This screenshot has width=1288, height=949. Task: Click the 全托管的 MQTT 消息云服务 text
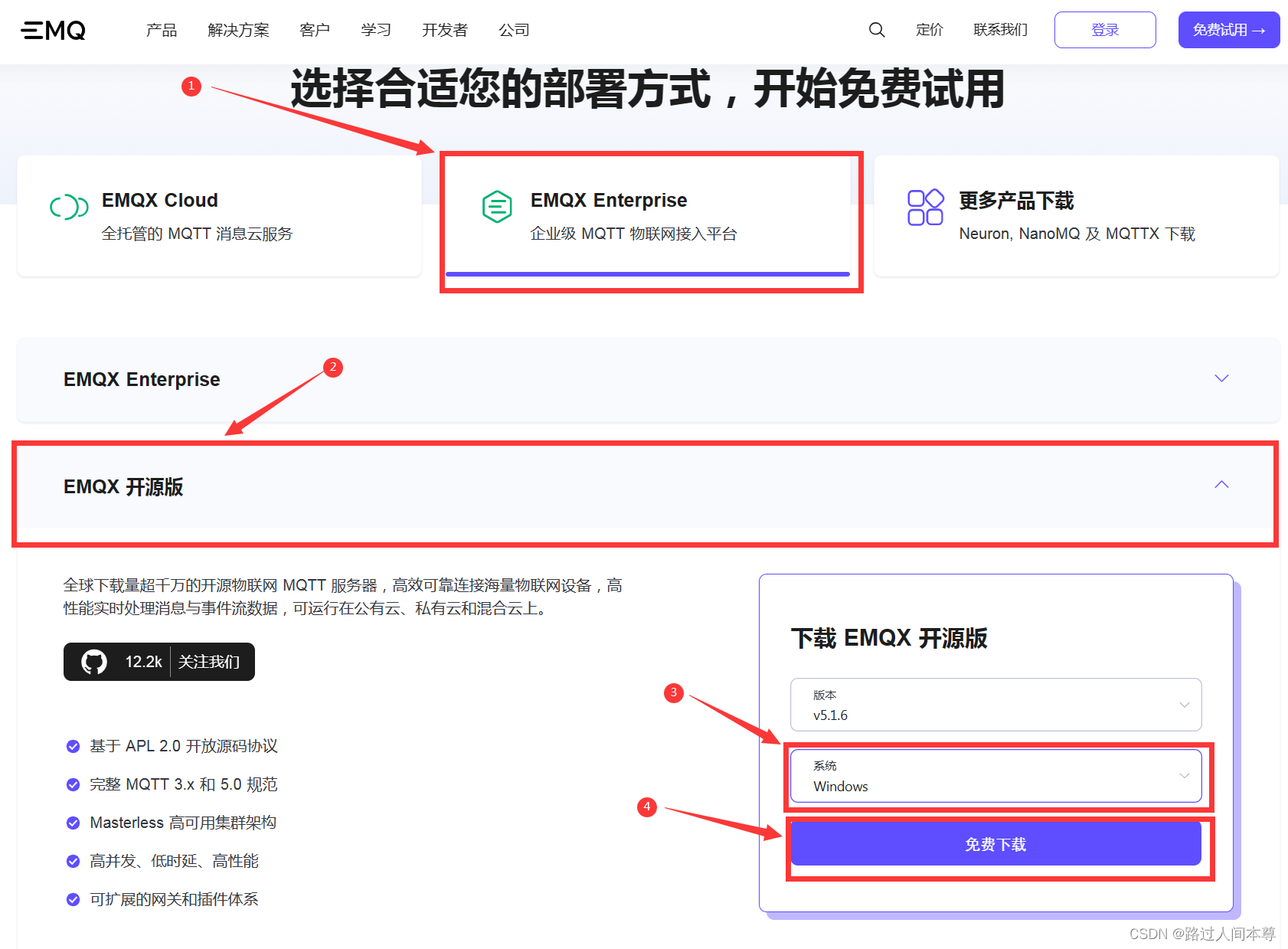tap(197, 234)
